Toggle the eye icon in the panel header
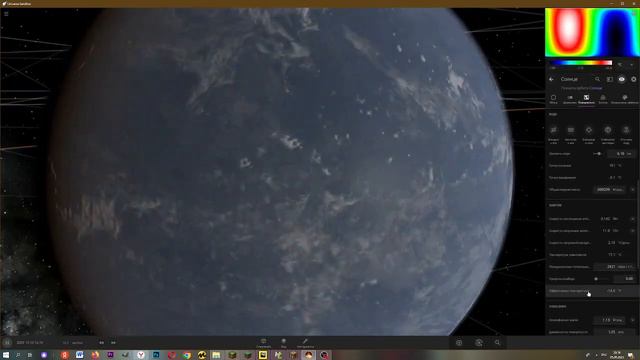The width and height of the screenshot is (640, 360). click(622, 79)
